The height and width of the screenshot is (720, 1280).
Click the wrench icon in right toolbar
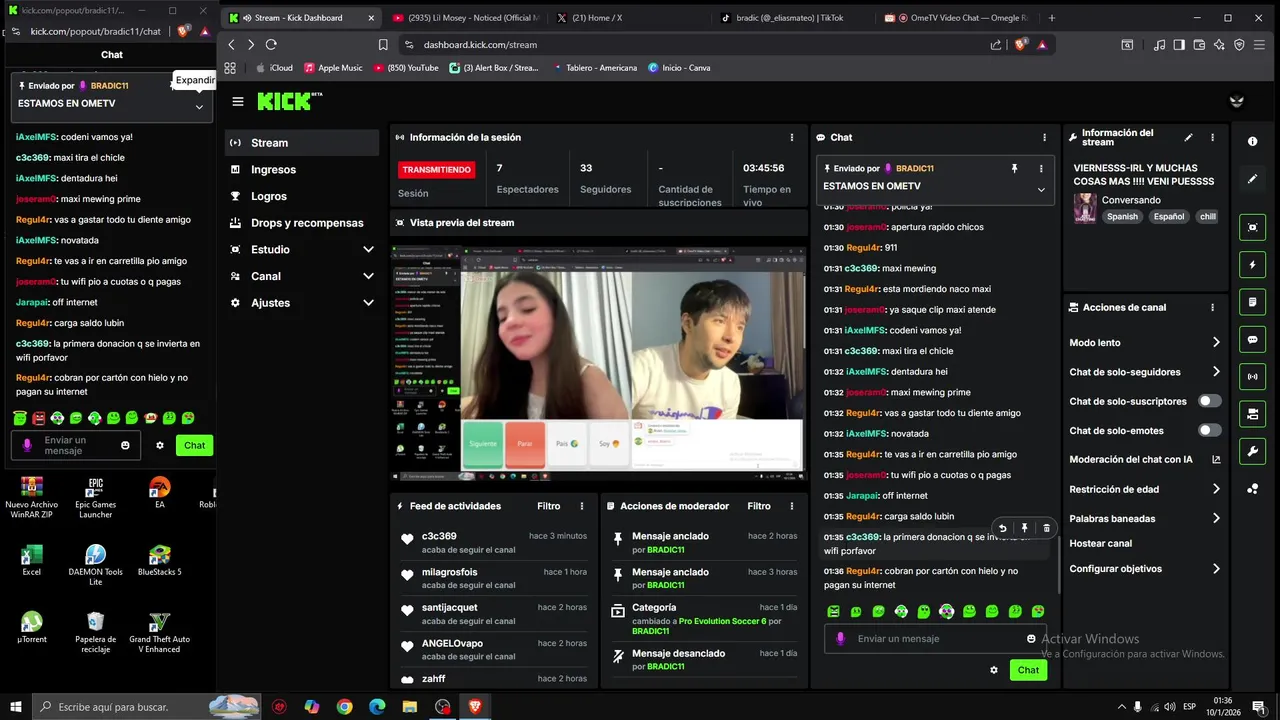(1252, 451)
